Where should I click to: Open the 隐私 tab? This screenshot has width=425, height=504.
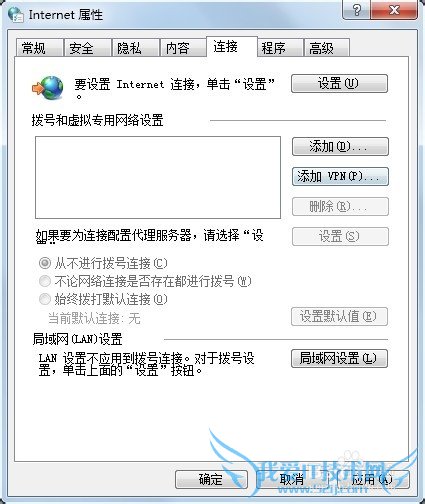tap(135, 48)
